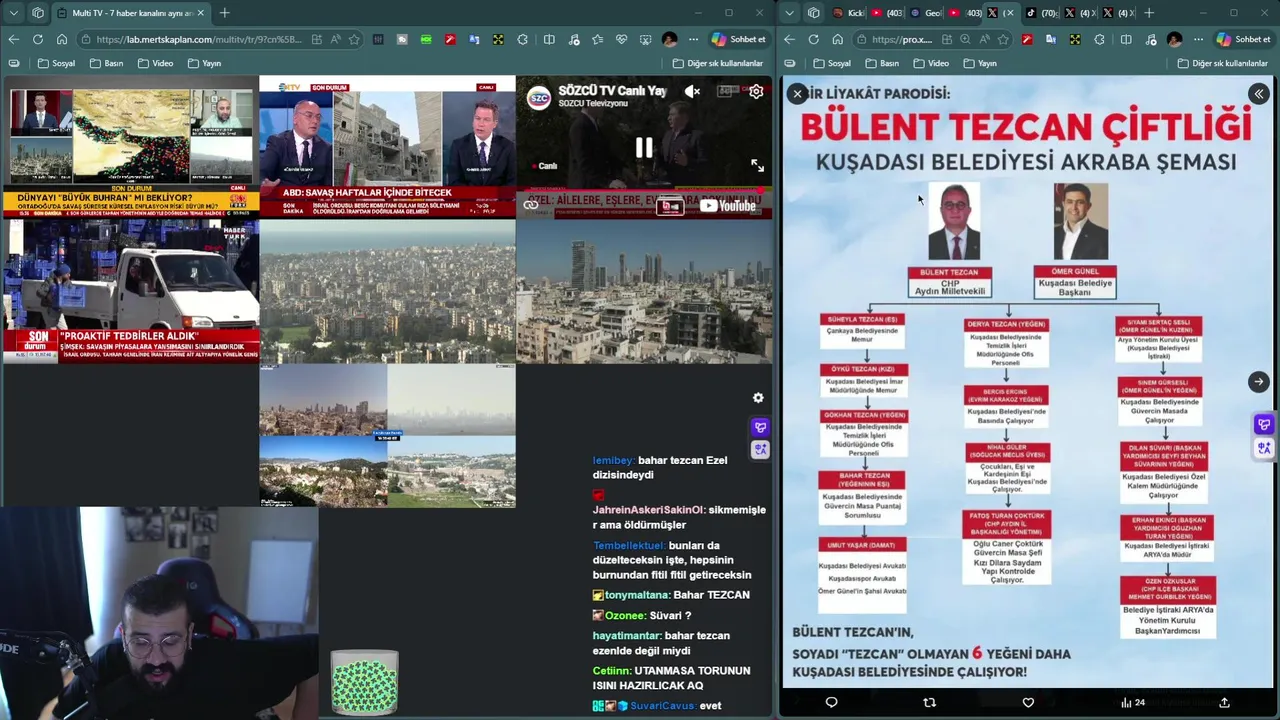This screenshot has height=720, width=1280.
Task: Repost the X post
Action: point(929,703)
